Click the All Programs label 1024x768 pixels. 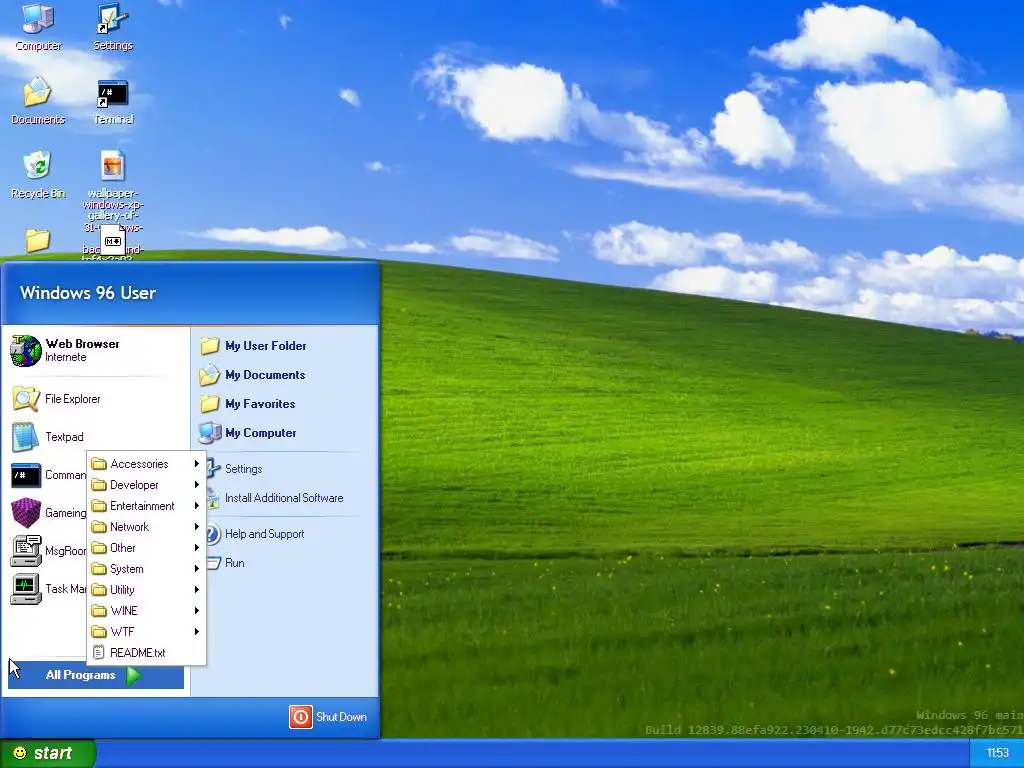pyautogui.click(x=80, y=675)
